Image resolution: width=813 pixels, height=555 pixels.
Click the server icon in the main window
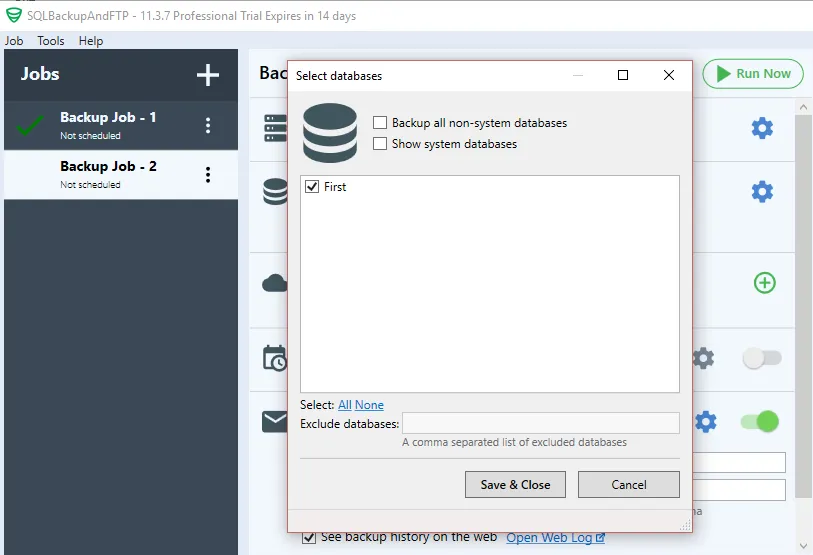[275, 128]
